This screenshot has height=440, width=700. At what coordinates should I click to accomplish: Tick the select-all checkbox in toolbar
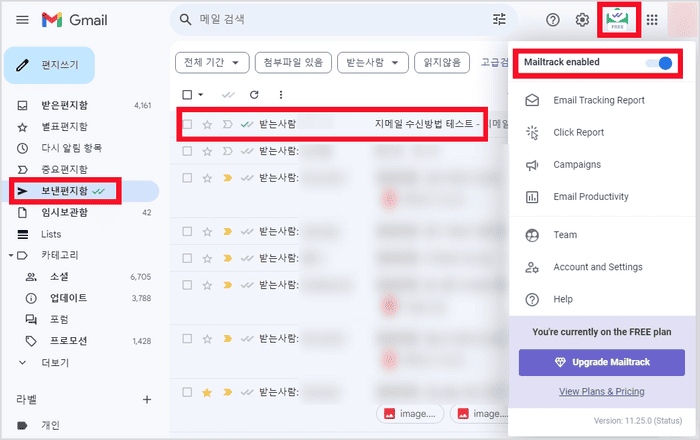188,95
